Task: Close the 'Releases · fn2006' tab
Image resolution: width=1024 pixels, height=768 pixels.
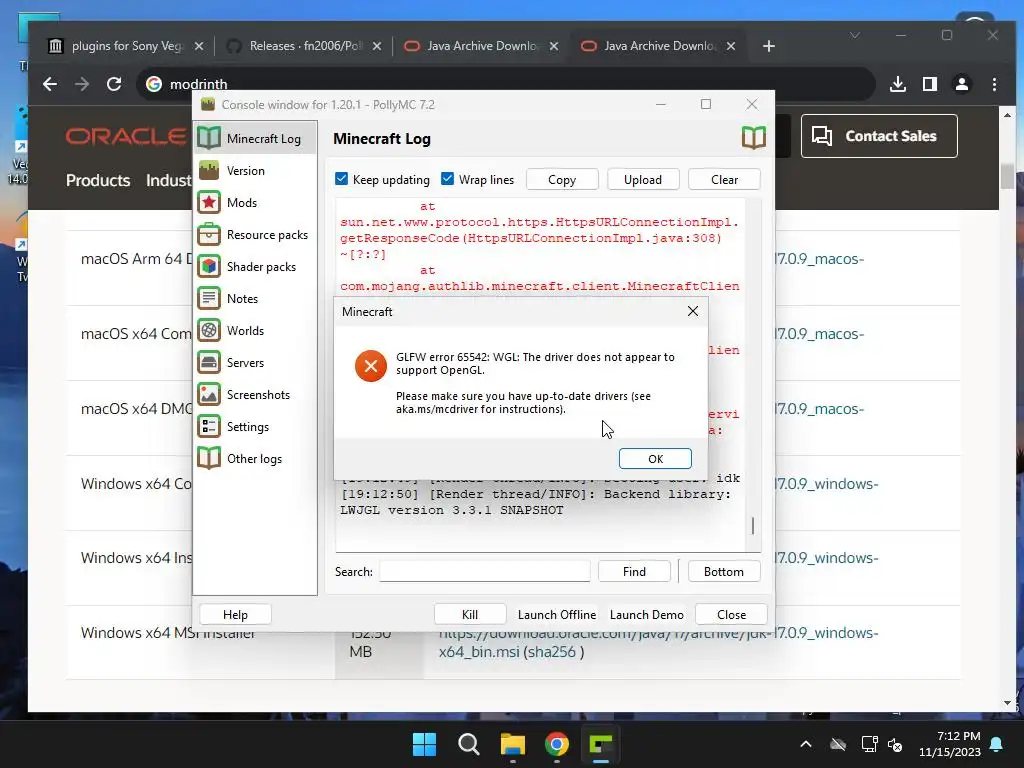Action: (x=377, y=46)
